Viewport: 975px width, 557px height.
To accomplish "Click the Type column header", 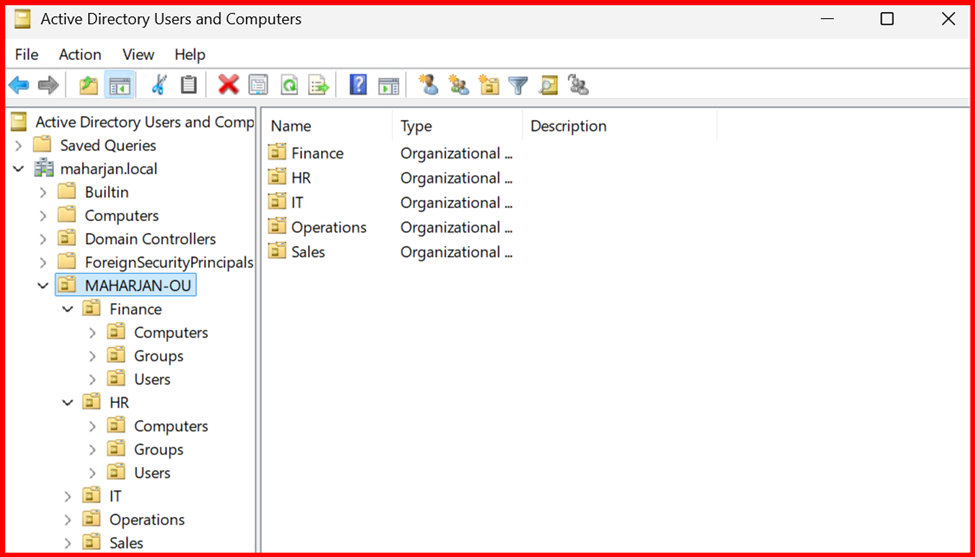I will point(416,126).
